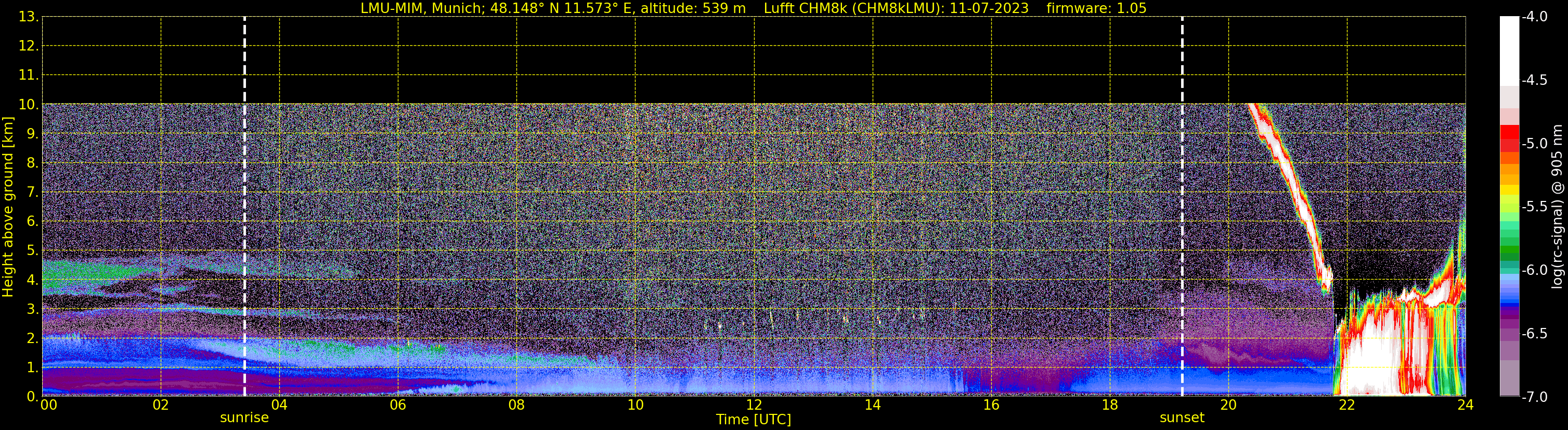Click the '8.' tick on the height axis
Screen dimensions: 1568x430
32,163
